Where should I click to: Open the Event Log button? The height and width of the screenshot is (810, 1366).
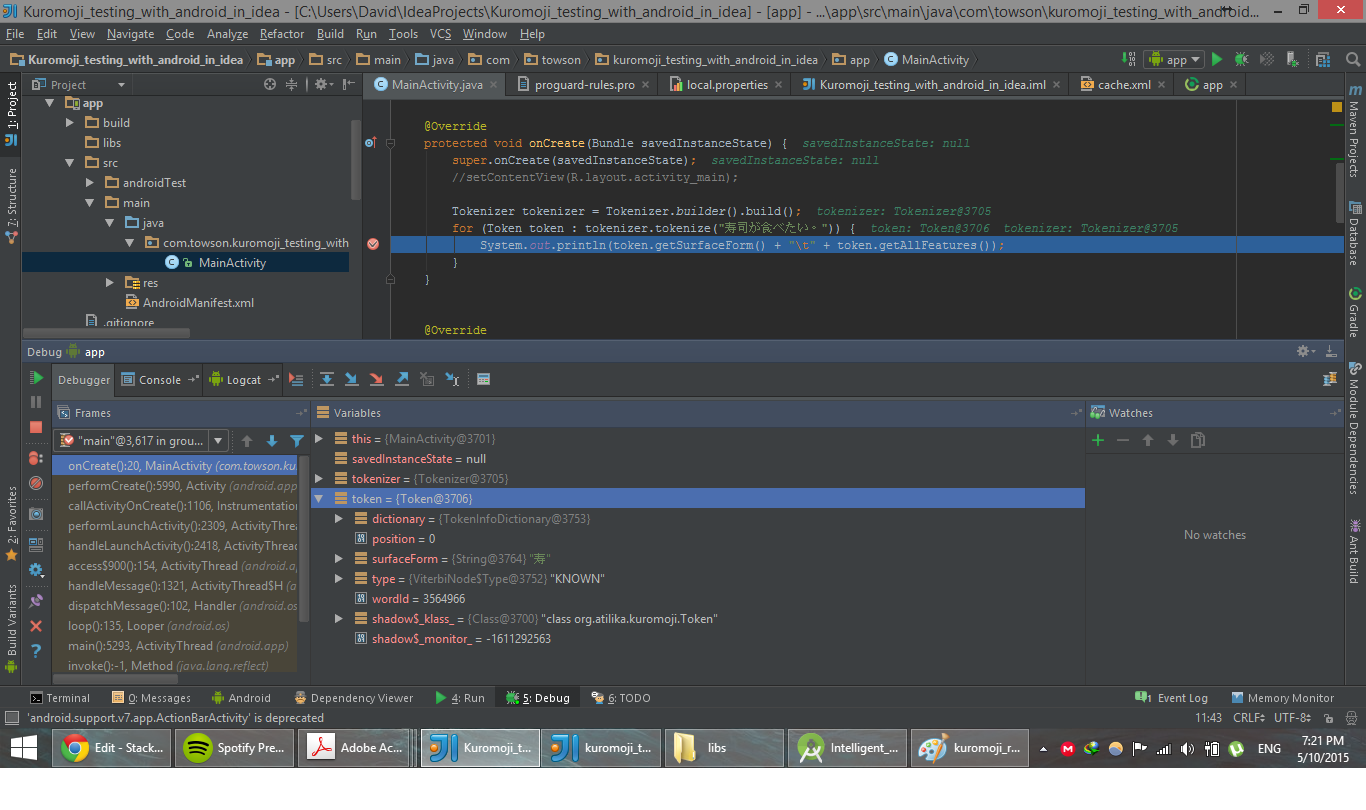click(1172, 698)
